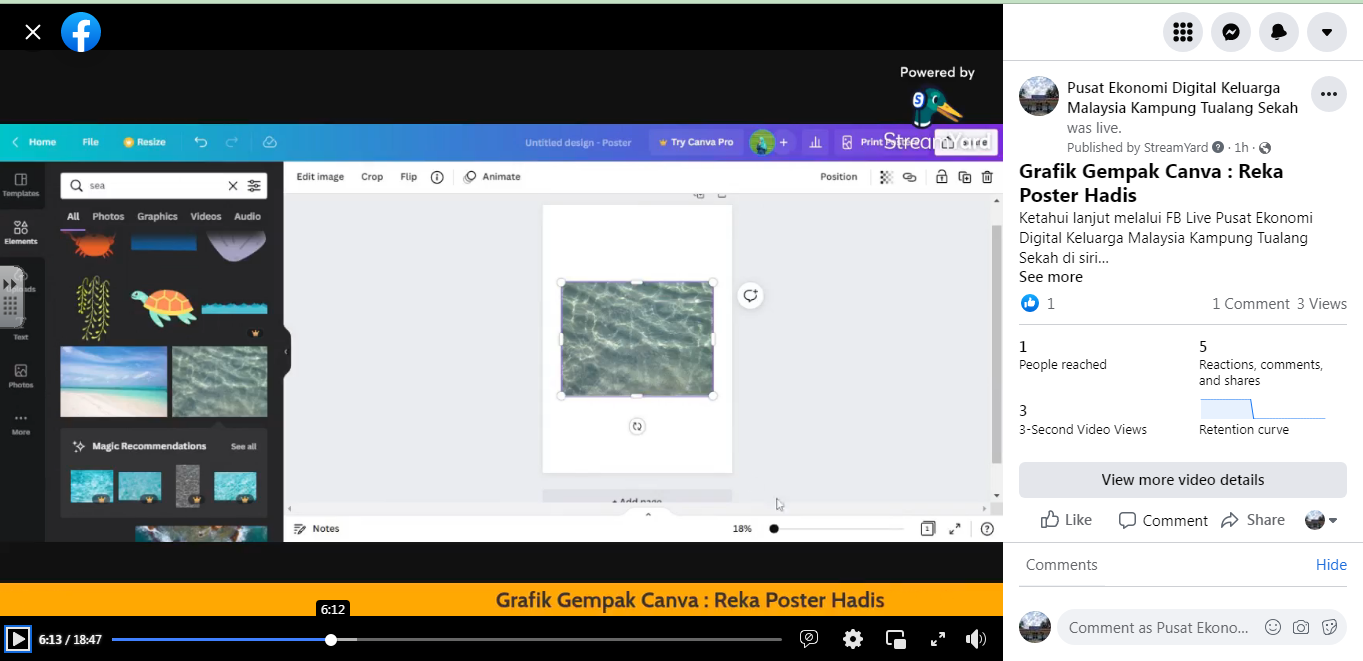Viewport: 1363px width, 661px height.
Task: Insert an emoji into the comment
Action: tap(1273, 627)
